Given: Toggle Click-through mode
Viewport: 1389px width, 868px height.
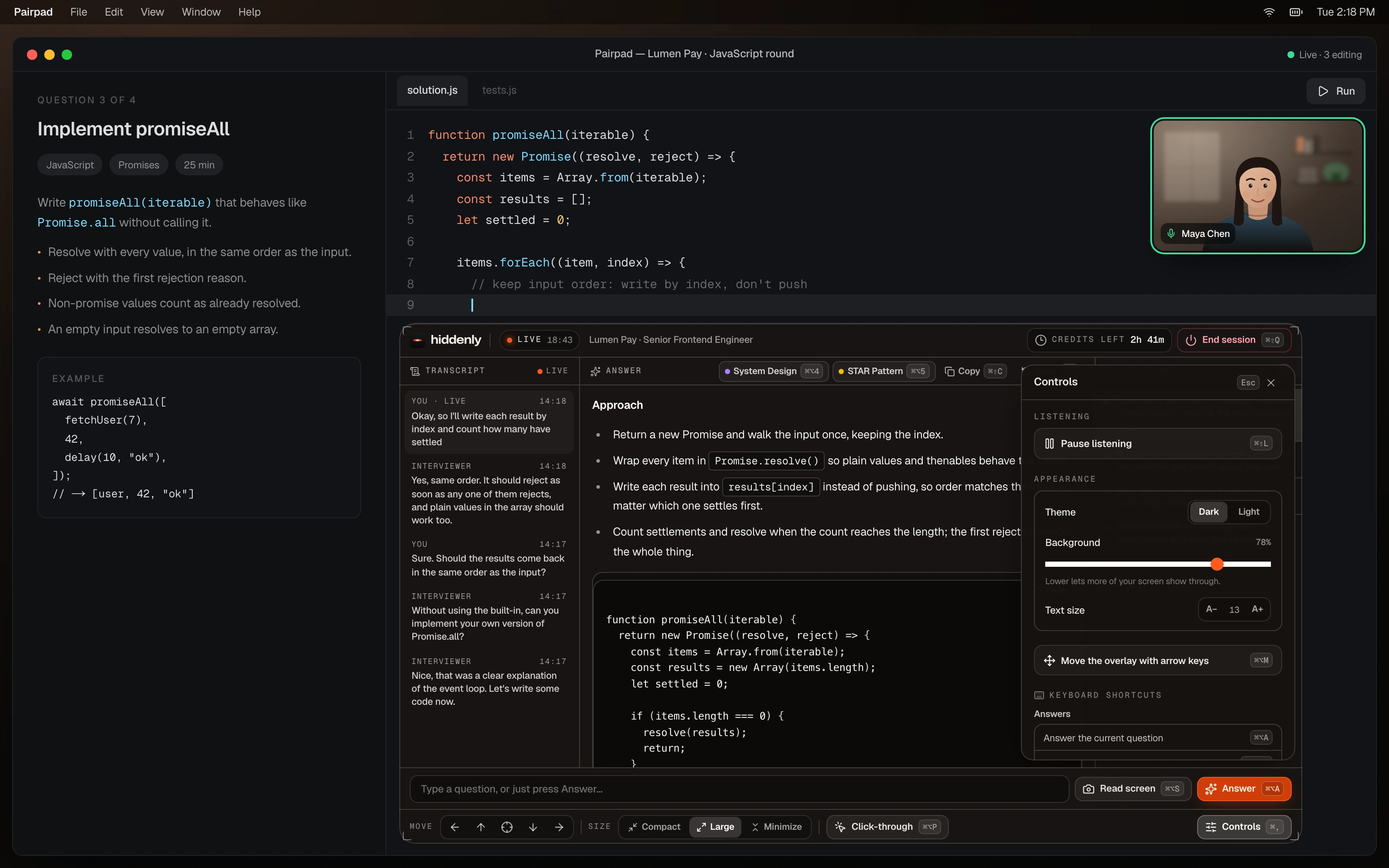Looking at the screenshot, I should click(x=887, y=827).
